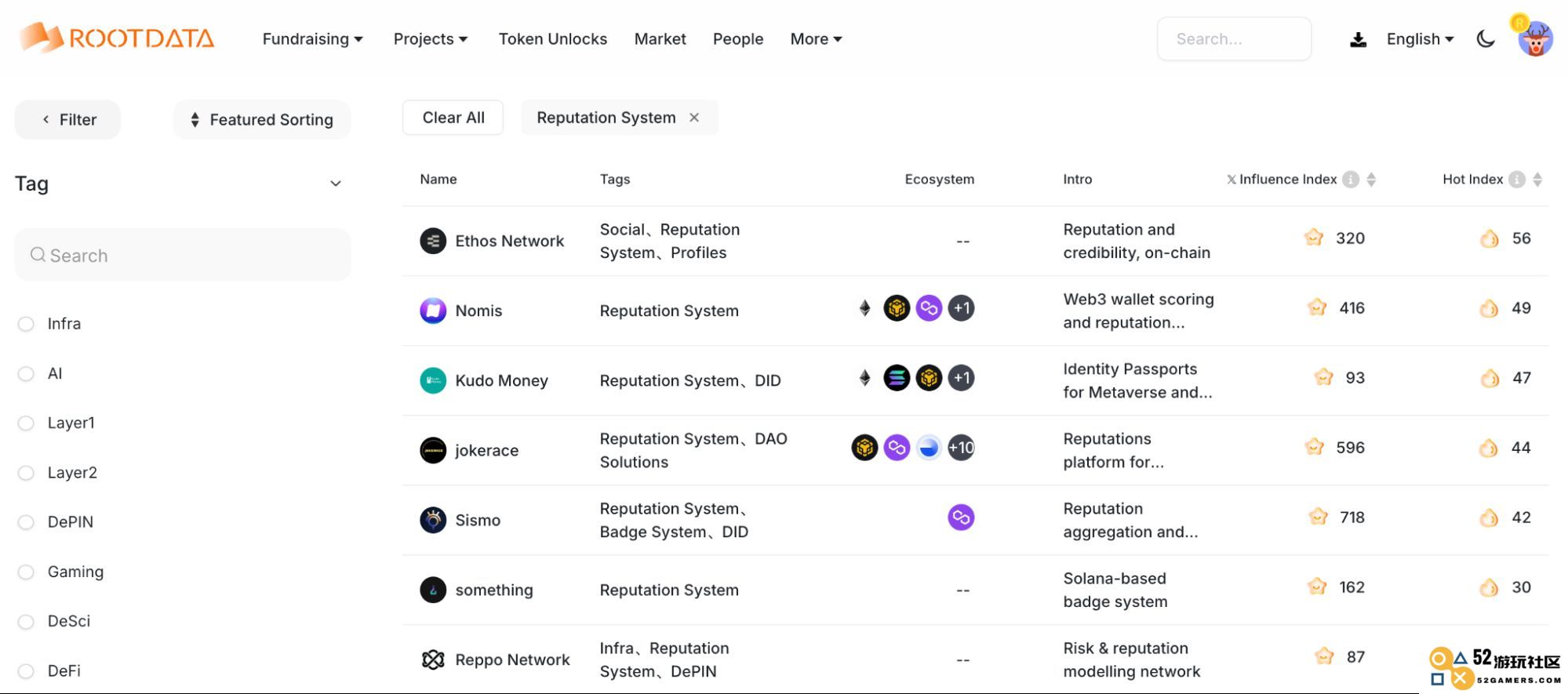
Task: Click info icon beside Hot Index
Action: click(1517, 180)
